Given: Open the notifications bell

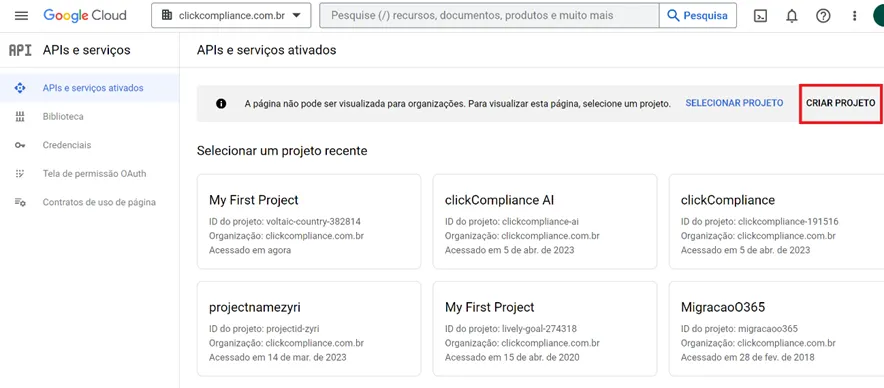Looking at the screenshot, I should (x=792, y=16).
